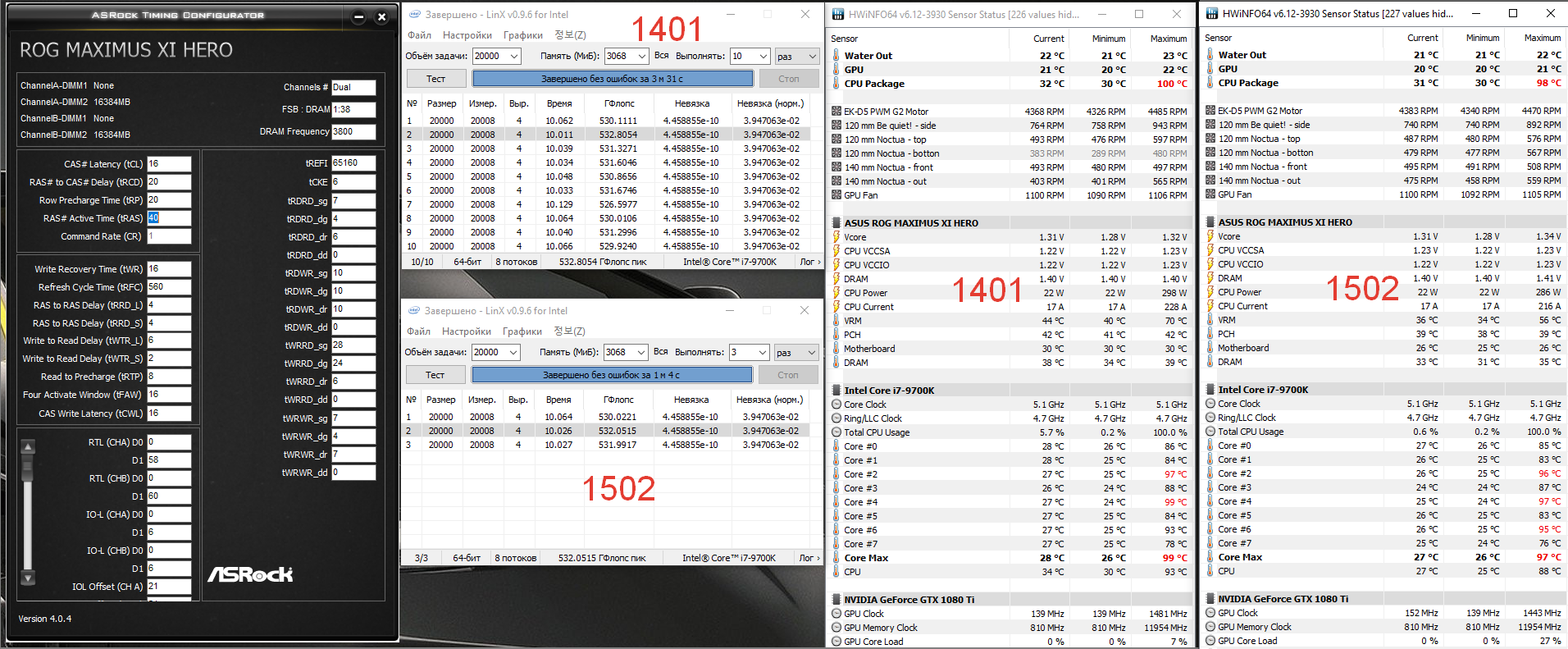Click the Refresh Cycle Time (tRFC) field
Image resolution: width=1568 pixels, height=649 pixels.
point(169,287)
